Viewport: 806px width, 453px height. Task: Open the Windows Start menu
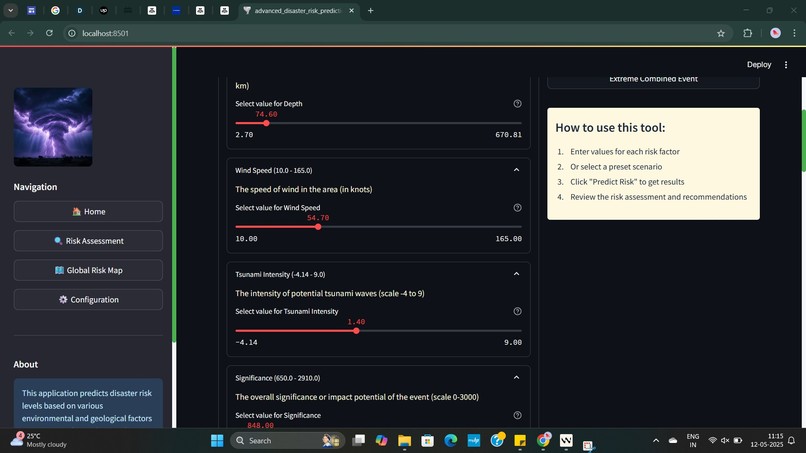[x=217, y=441]
